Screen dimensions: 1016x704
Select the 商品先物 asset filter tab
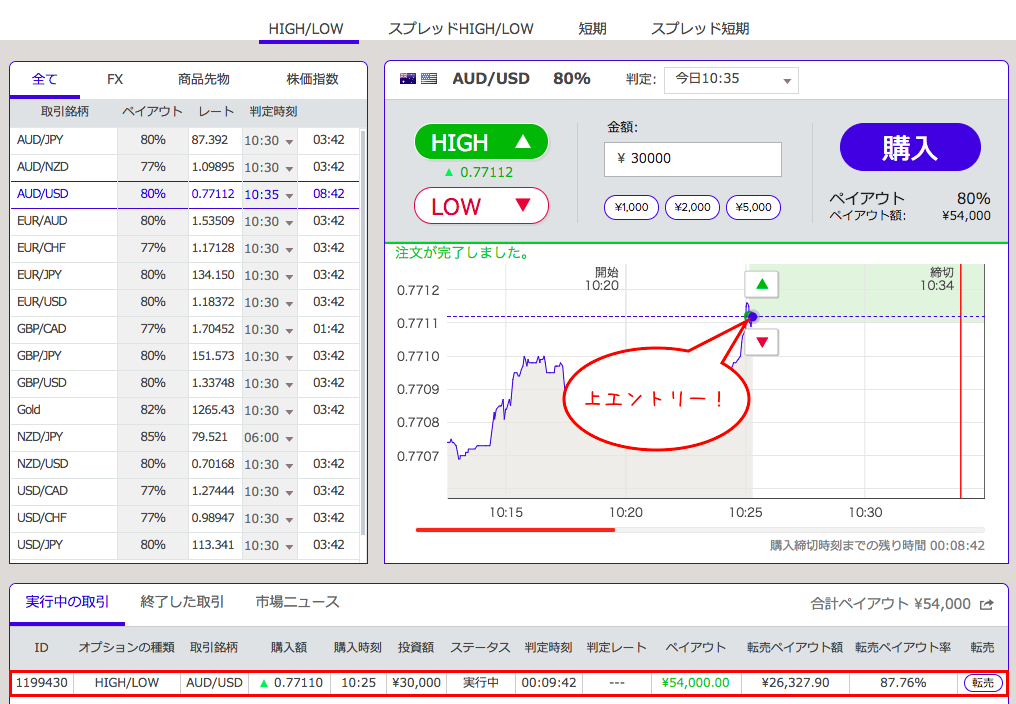pyautogui.click(x=204, y=79)
